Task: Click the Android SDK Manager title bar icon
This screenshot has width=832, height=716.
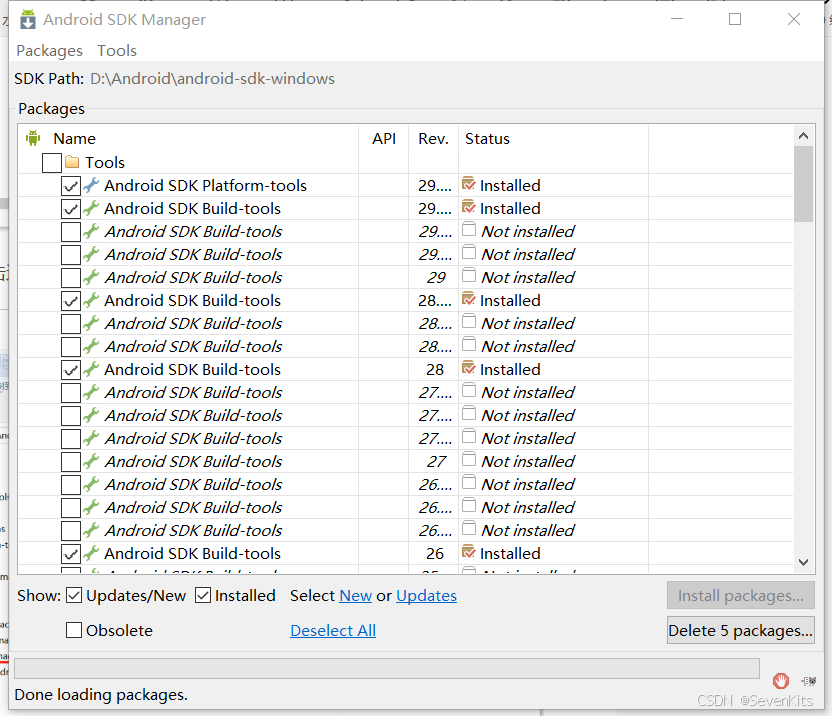Action: pos(28,20)
